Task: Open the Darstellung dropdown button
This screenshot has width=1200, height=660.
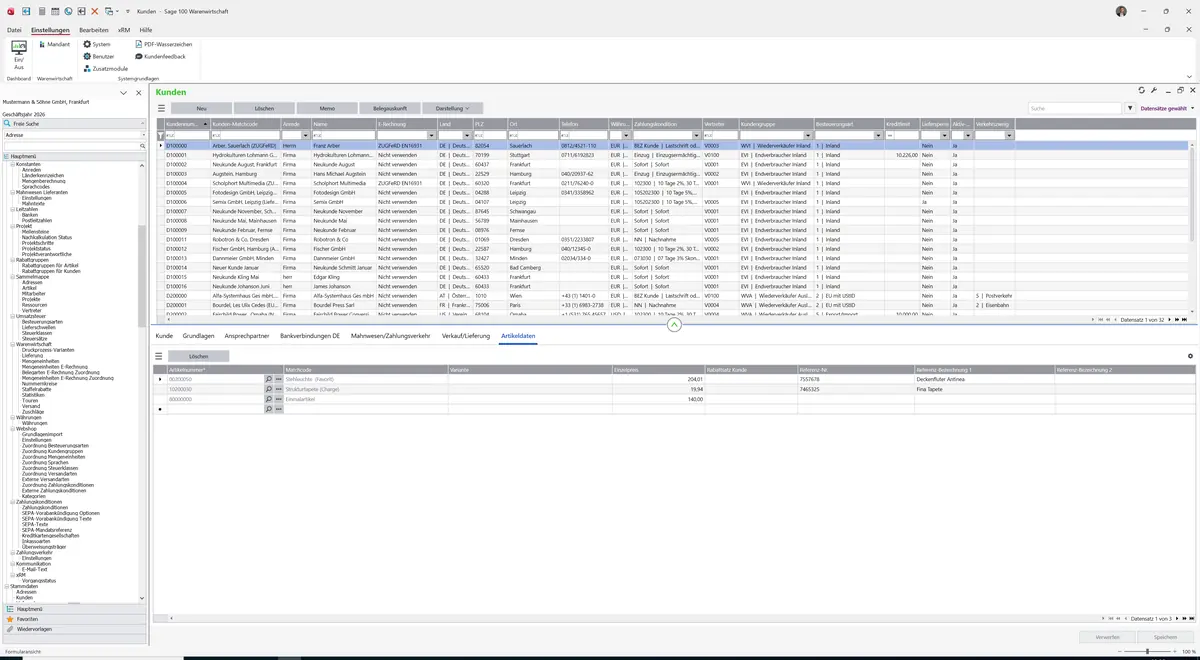Action: point(453,108)
